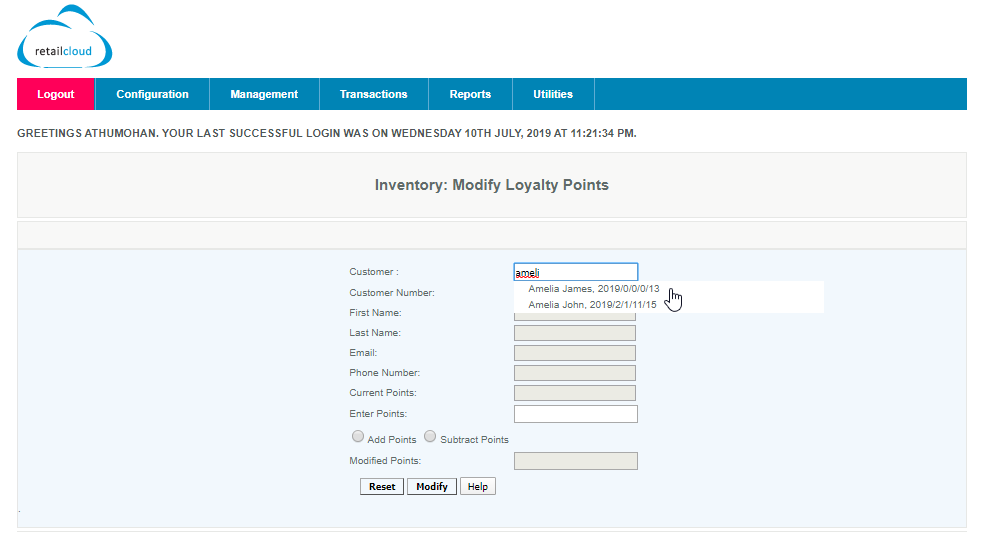Screen dimensions: 985x542
Task: Open Help for loyalty points
Action: [477, 487]
